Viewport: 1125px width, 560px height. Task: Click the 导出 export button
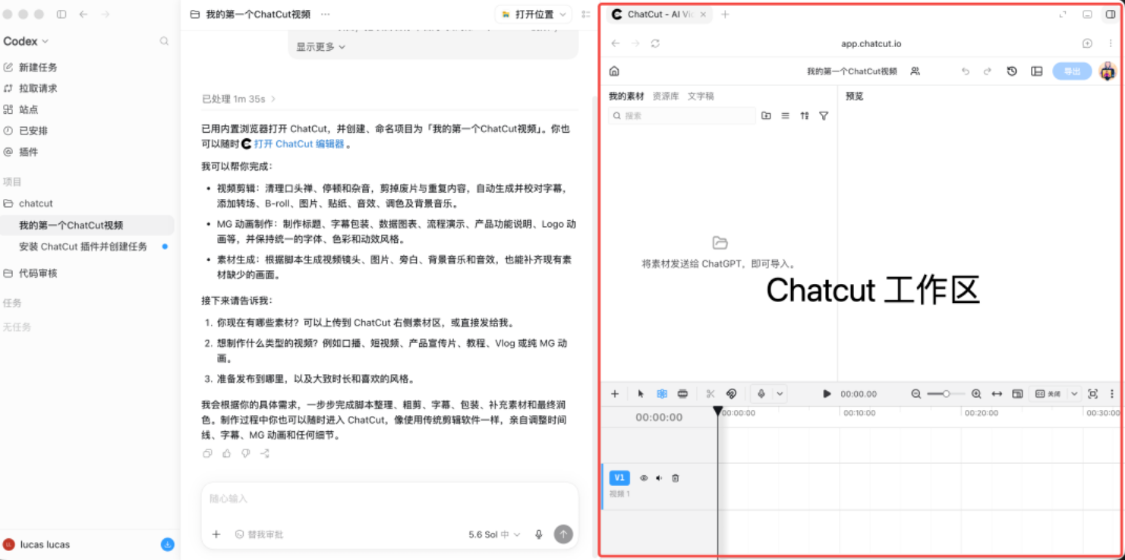click(x=1072, y=71)
